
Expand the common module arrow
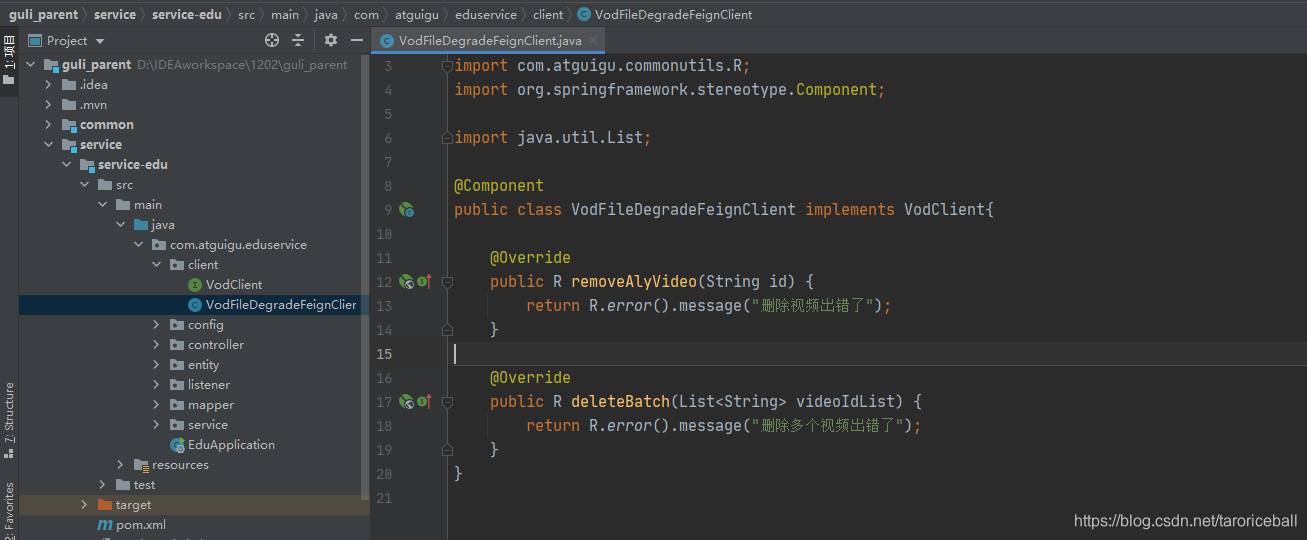[x=48, y=125]
